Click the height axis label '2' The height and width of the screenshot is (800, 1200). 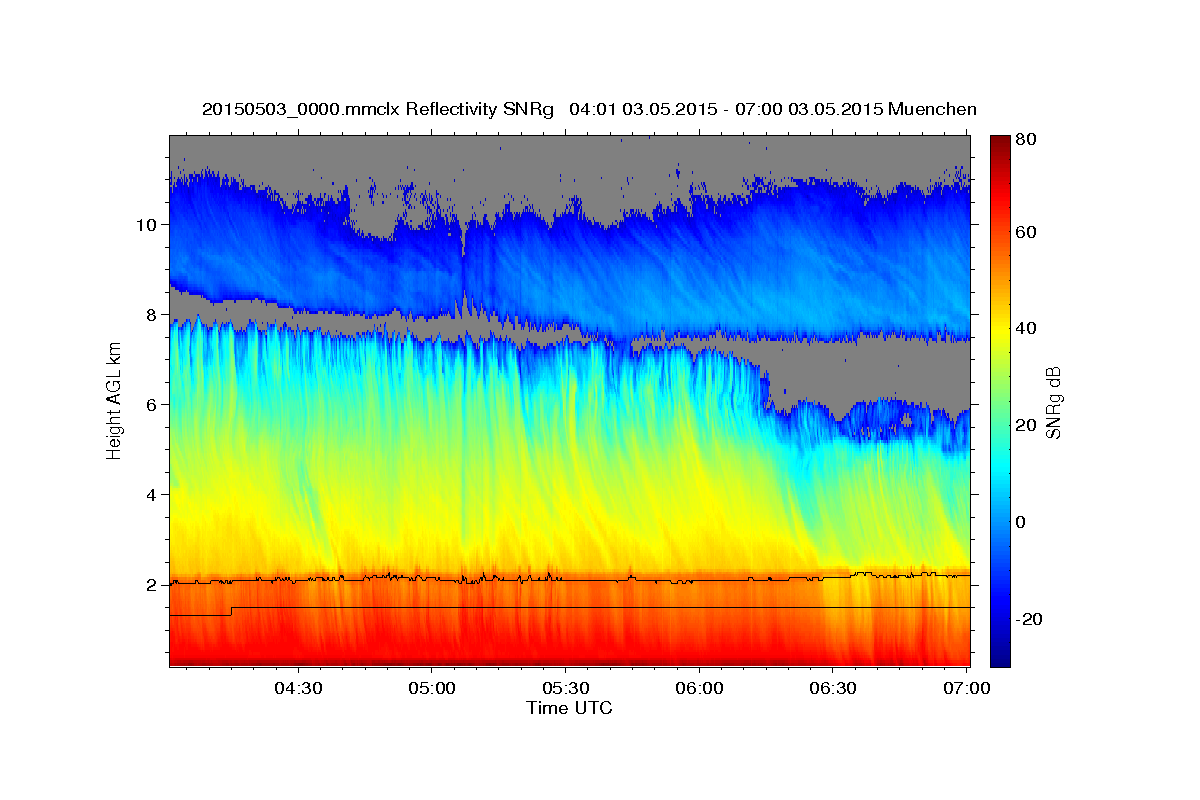[150, 584]
